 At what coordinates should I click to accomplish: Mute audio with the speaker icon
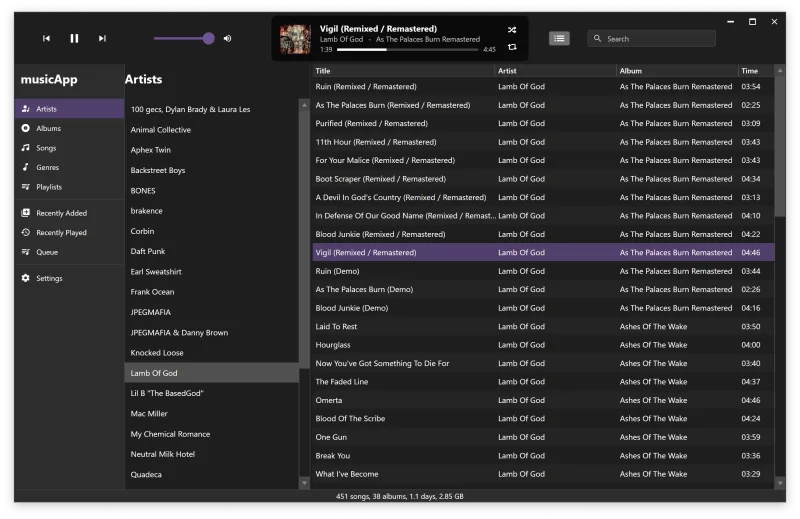click(228, 38)
